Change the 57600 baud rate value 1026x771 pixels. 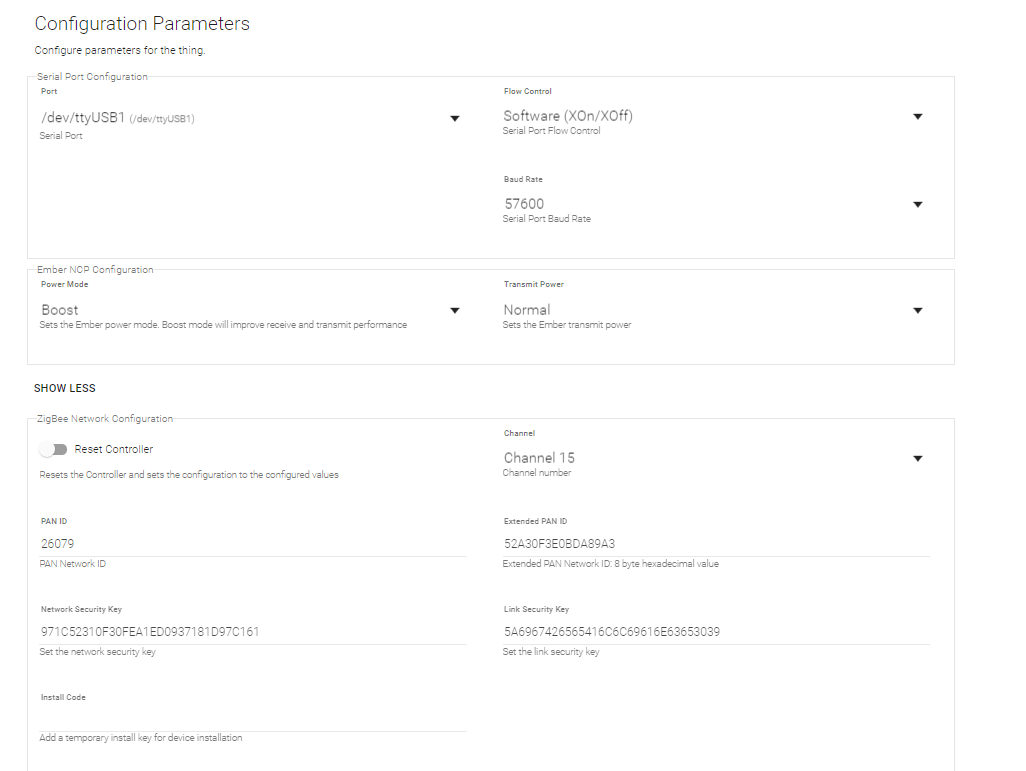700,204
